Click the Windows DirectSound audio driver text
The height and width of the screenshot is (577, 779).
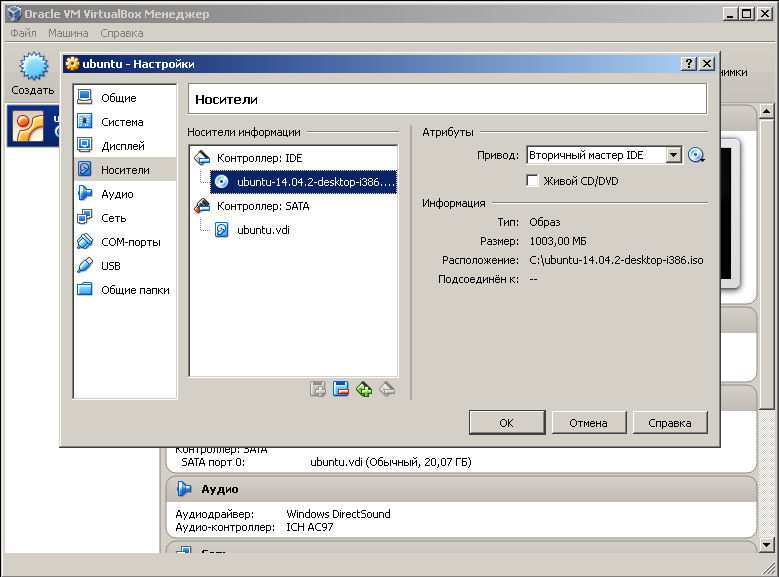pyautogui.click(x=338, y=514)
